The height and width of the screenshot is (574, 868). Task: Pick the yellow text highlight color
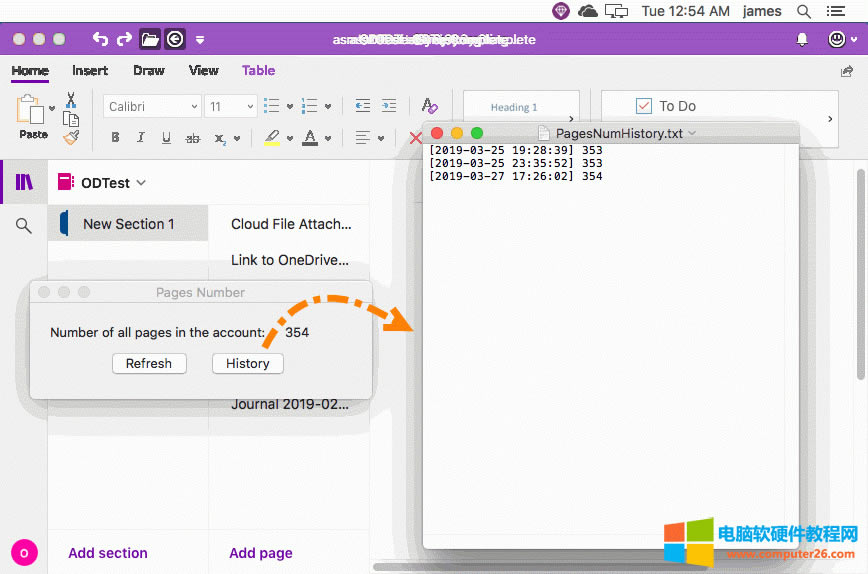(x=271, y=138)
